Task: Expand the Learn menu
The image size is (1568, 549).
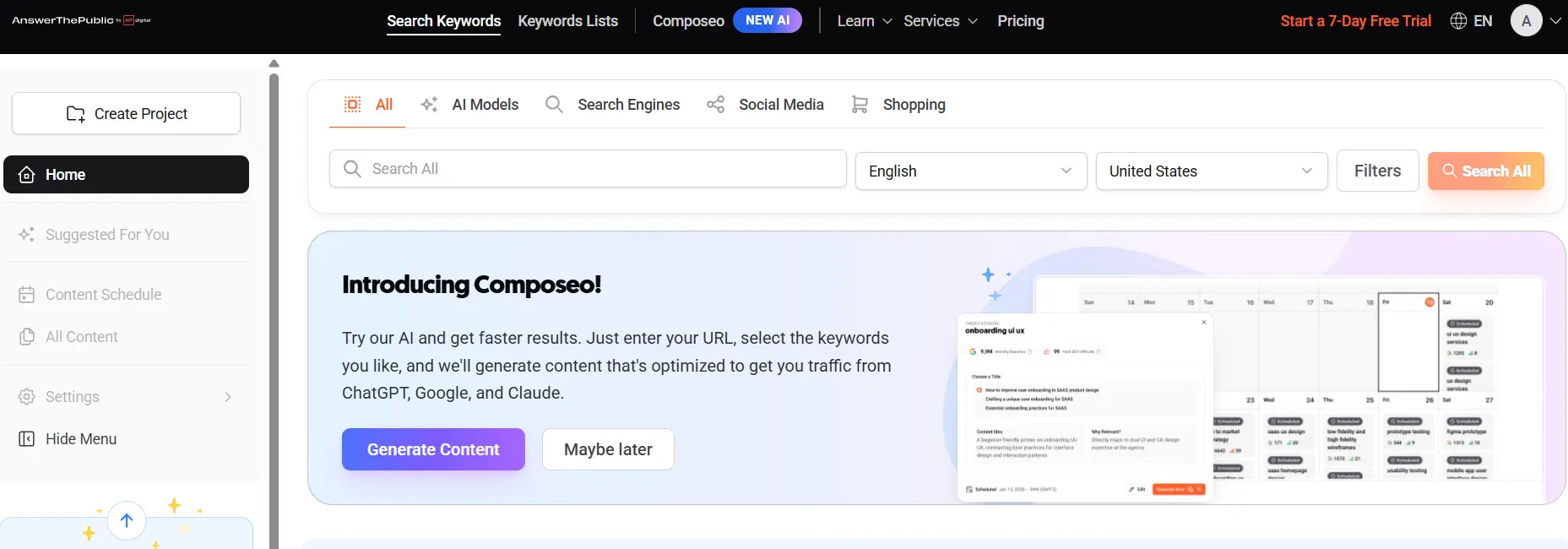Action: 864,21
